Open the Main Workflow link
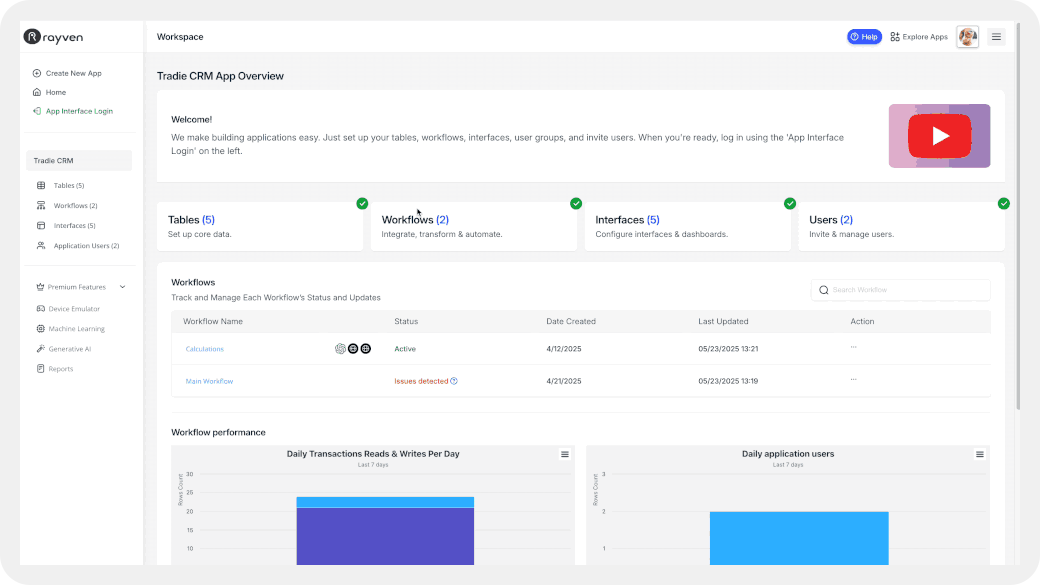Image resolution: width=1040 pixels, height=585 pixels. tap(209, 381)
